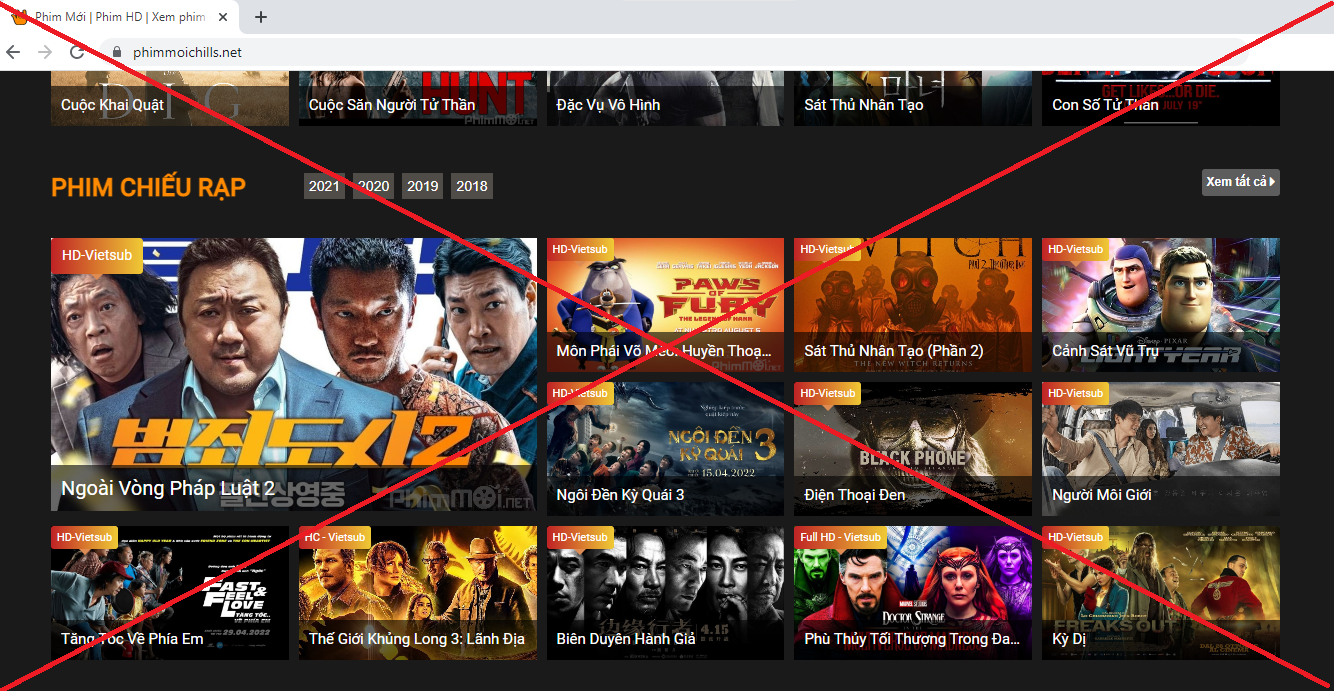Screen dimensions: 1334x691
Task: Open Biên Duyên Hành Giả thumbnail
Action: (665, 593)
